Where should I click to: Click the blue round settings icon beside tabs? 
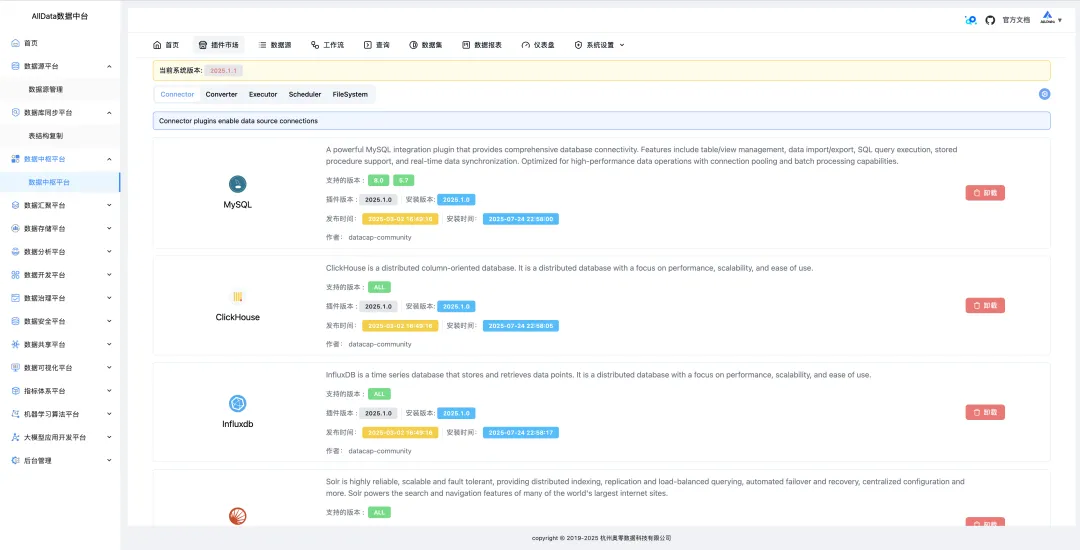point(1044,94)
